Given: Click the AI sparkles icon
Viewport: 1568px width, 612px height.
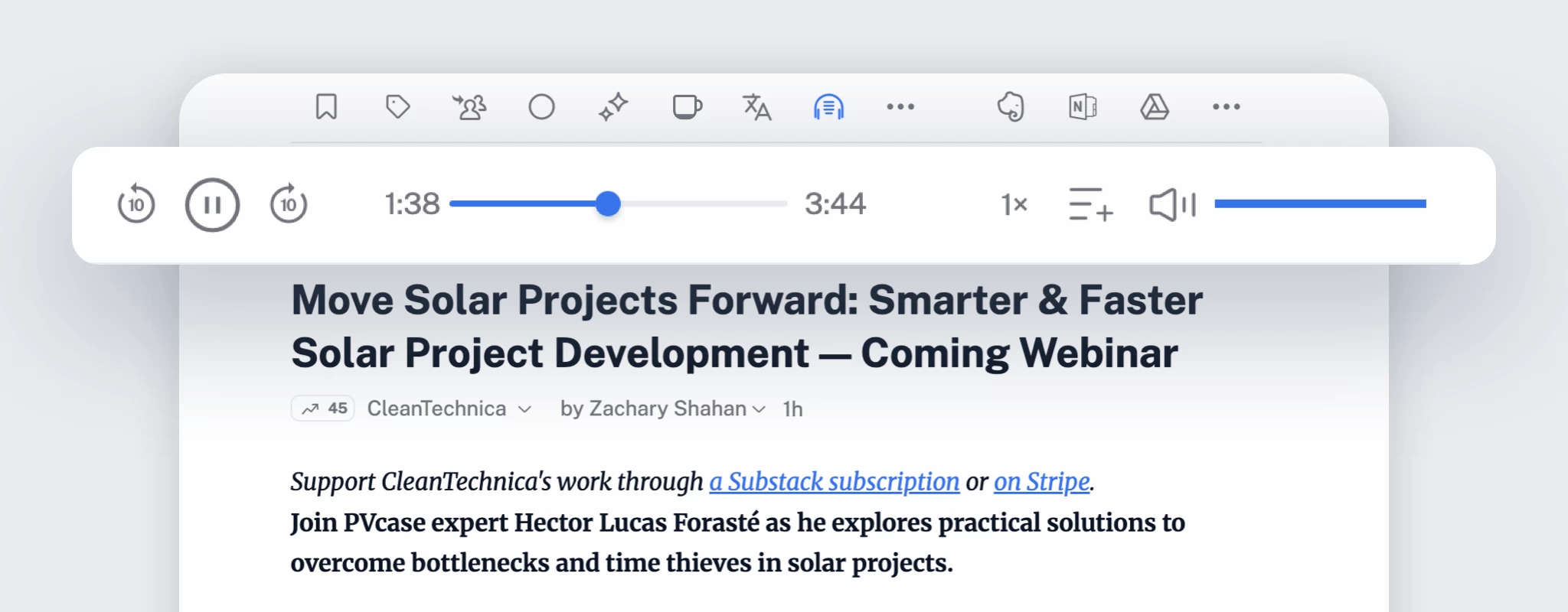Looking at the screenshot, I should tap(613, 107).
